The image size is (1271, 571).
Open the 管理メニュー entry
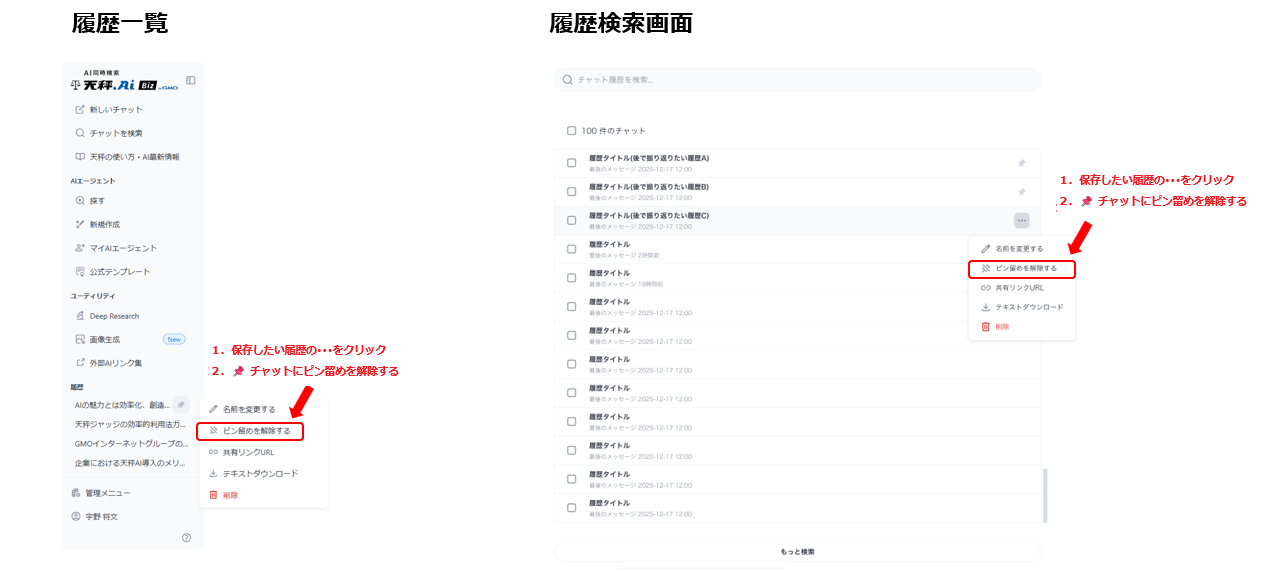(101, 493)
